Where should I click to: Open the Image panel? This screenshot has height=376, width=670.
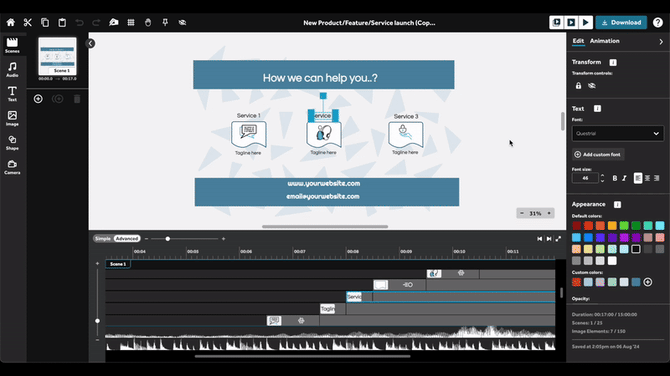12,118
